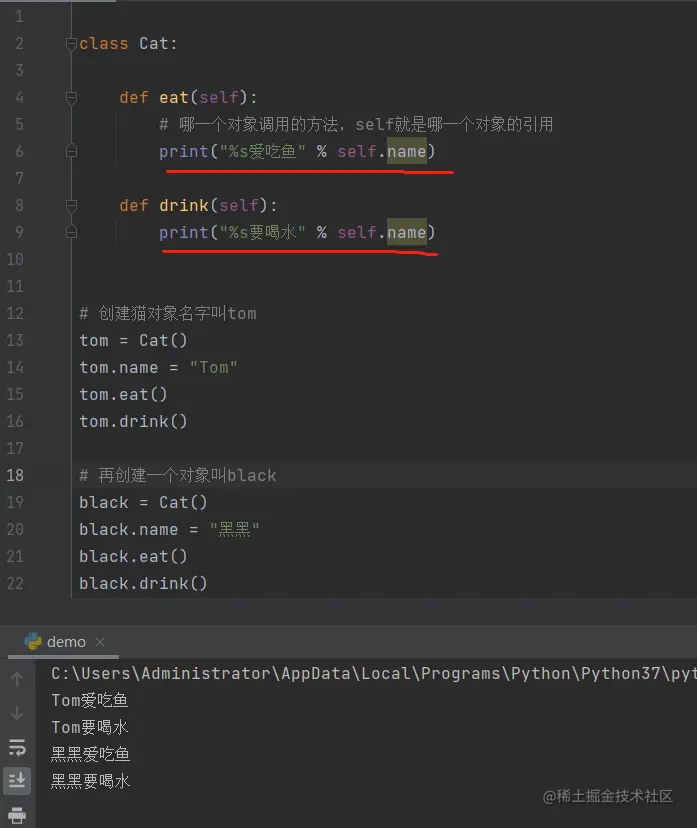The image size is (697, 828).
Task: Click comment "# 再创建一个对象叫black"
Action: coord(178,476)
